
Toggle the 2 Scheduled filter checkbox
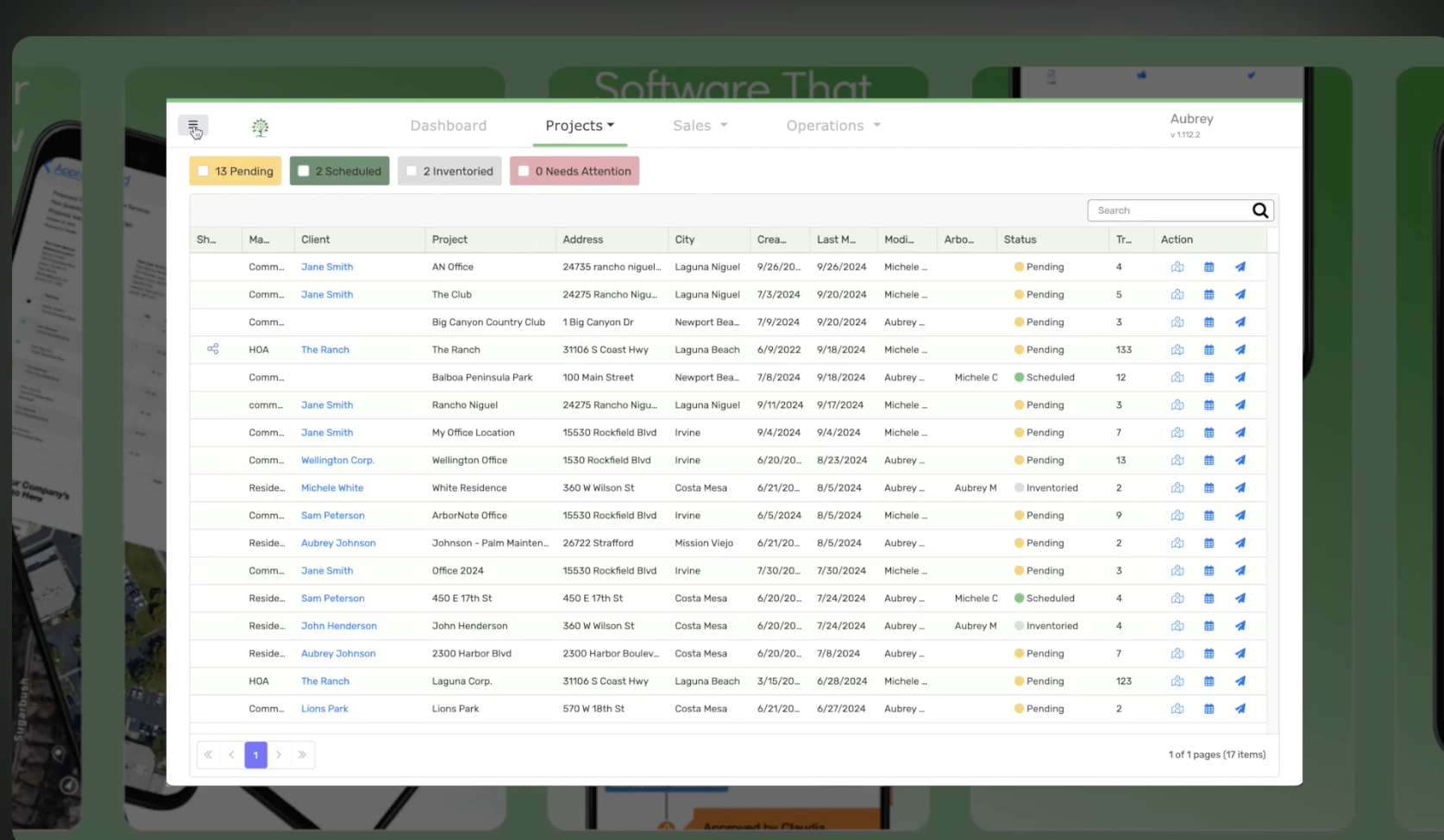[304, 171]
